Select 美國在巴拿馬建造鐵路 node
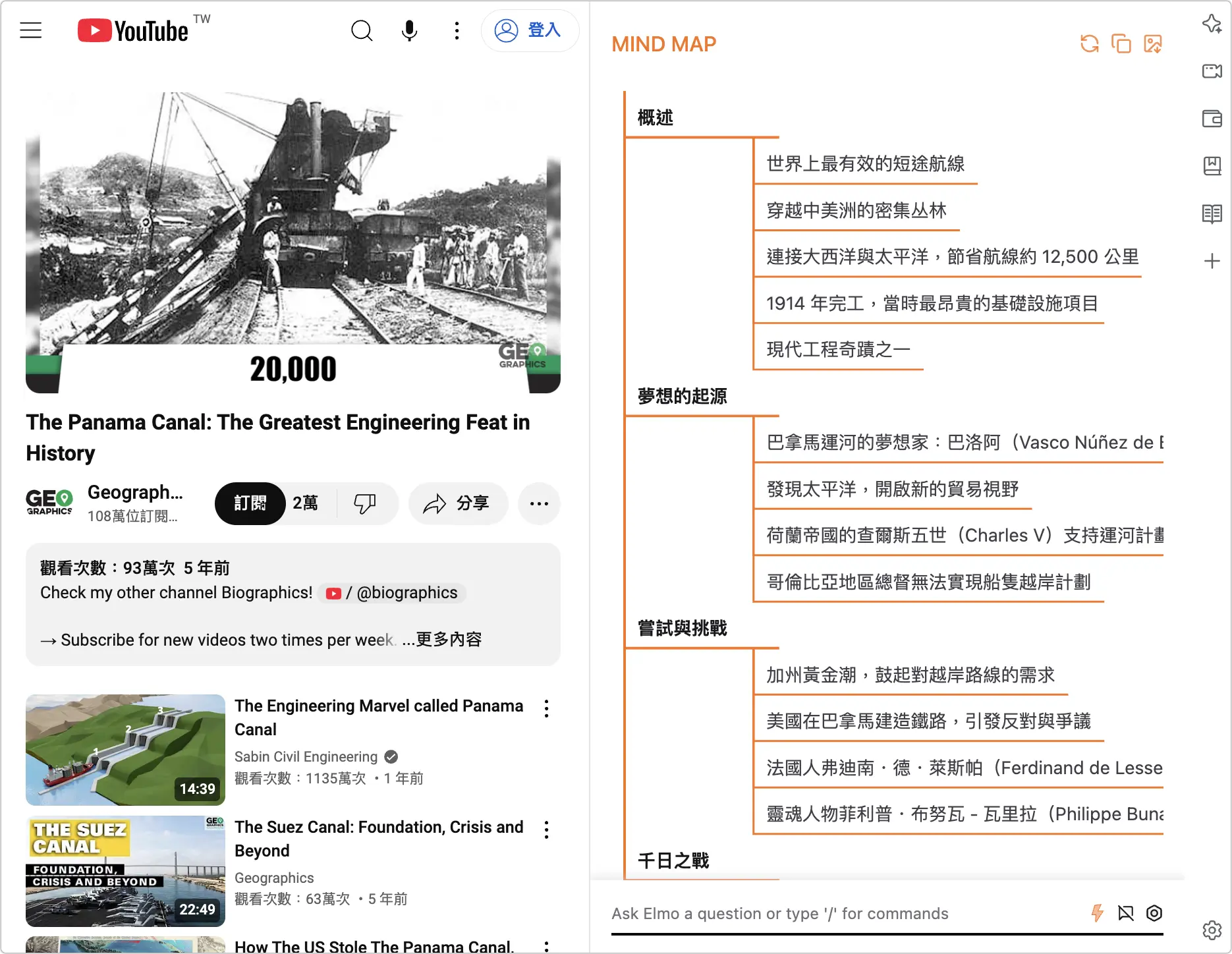Screen dimensions: 1232x954 pyautogui.click(x=928, y=721)
